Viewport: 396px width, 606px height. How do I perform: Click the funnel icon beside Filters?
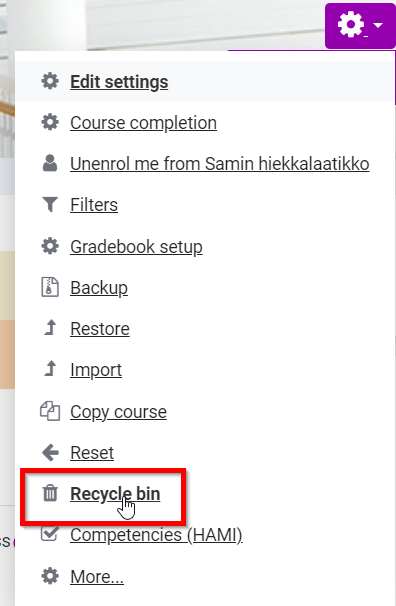pos(50,204)
